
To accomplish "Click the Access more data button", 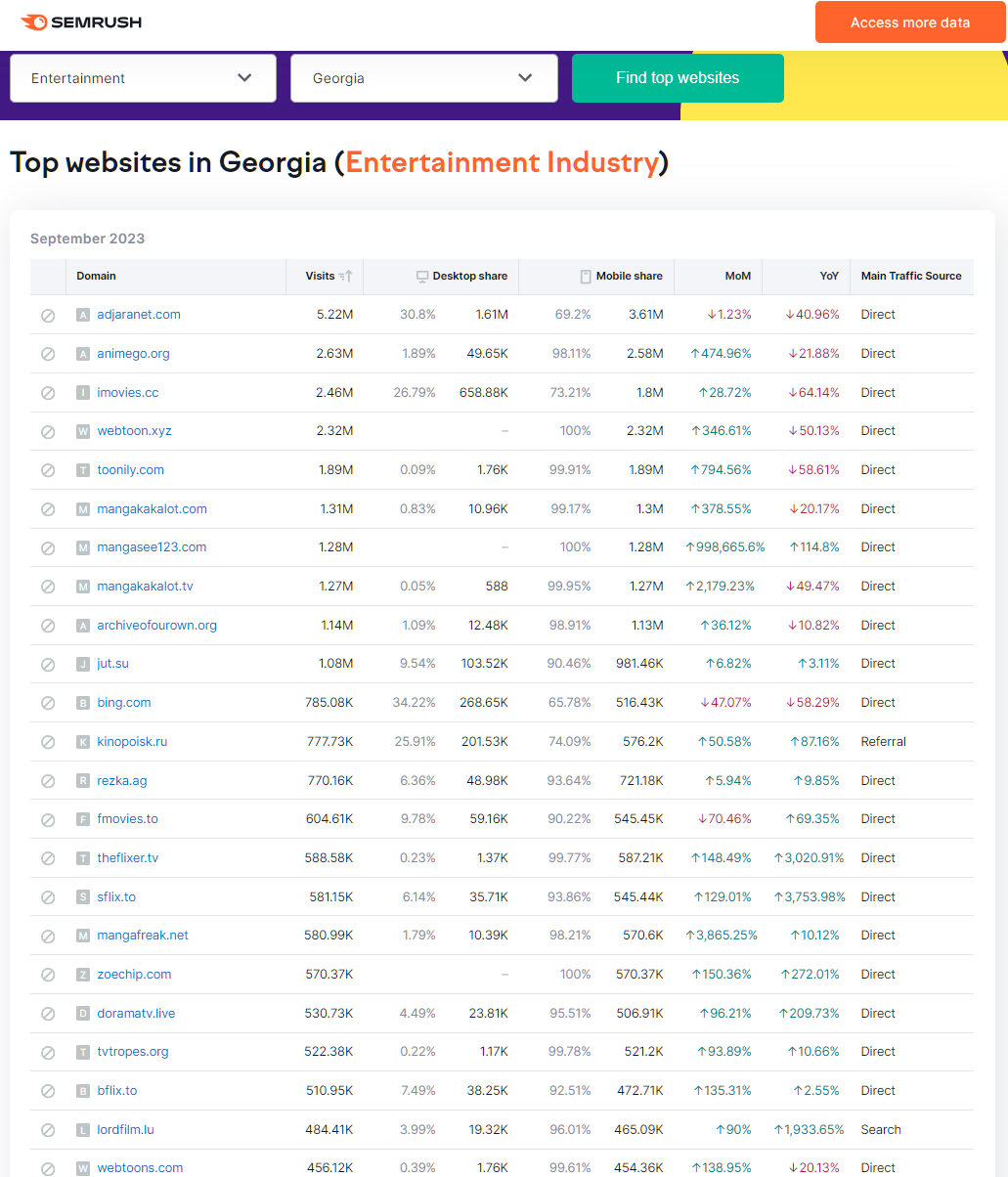I will point(910,22).
